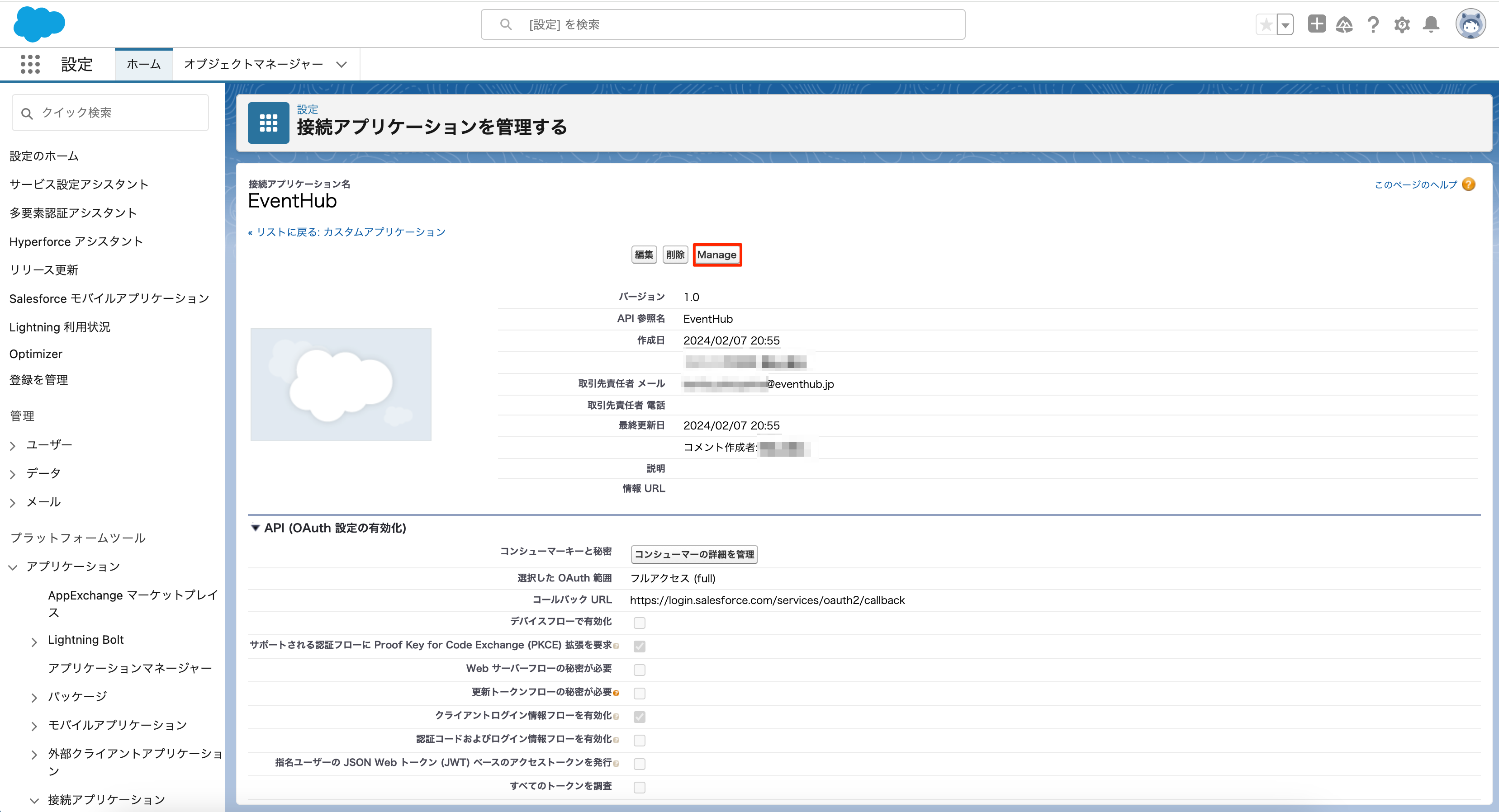Open 登録を管理 in sidebar
Image resolution: width=1499 pixels, height=812 pixels.
[39, 380]
